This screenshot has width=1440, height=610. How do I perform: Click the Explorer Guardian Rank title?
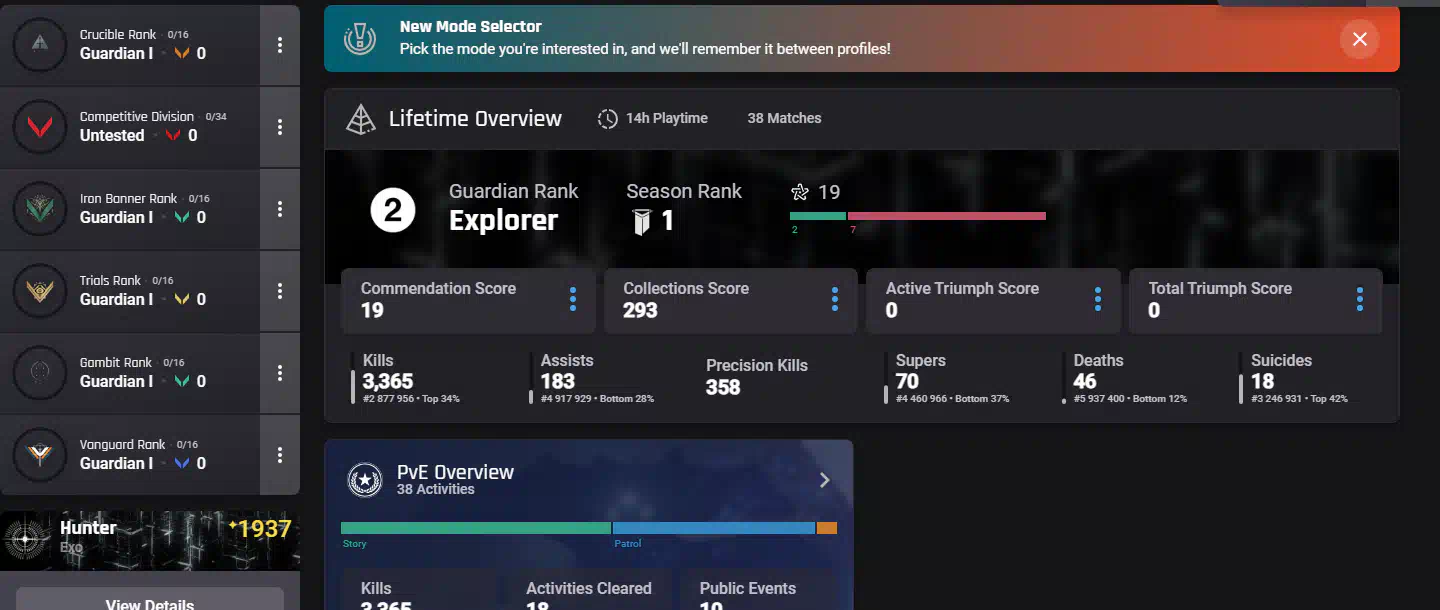pyautogui.click(x=503, y=221)
